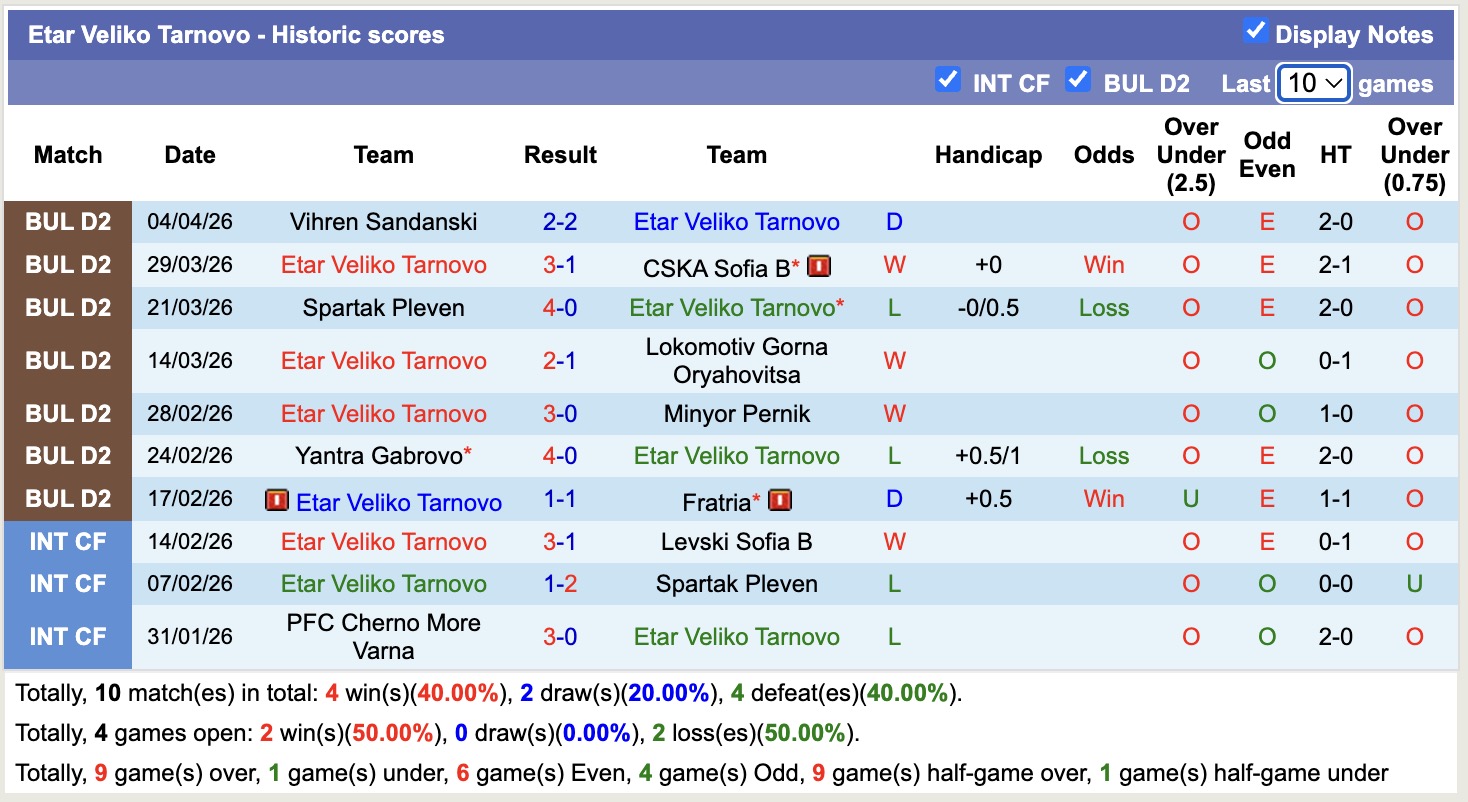Click the 2-2 result on 04/04/26
This screenshot has height=802, width=1468.
tap(560, 222)
